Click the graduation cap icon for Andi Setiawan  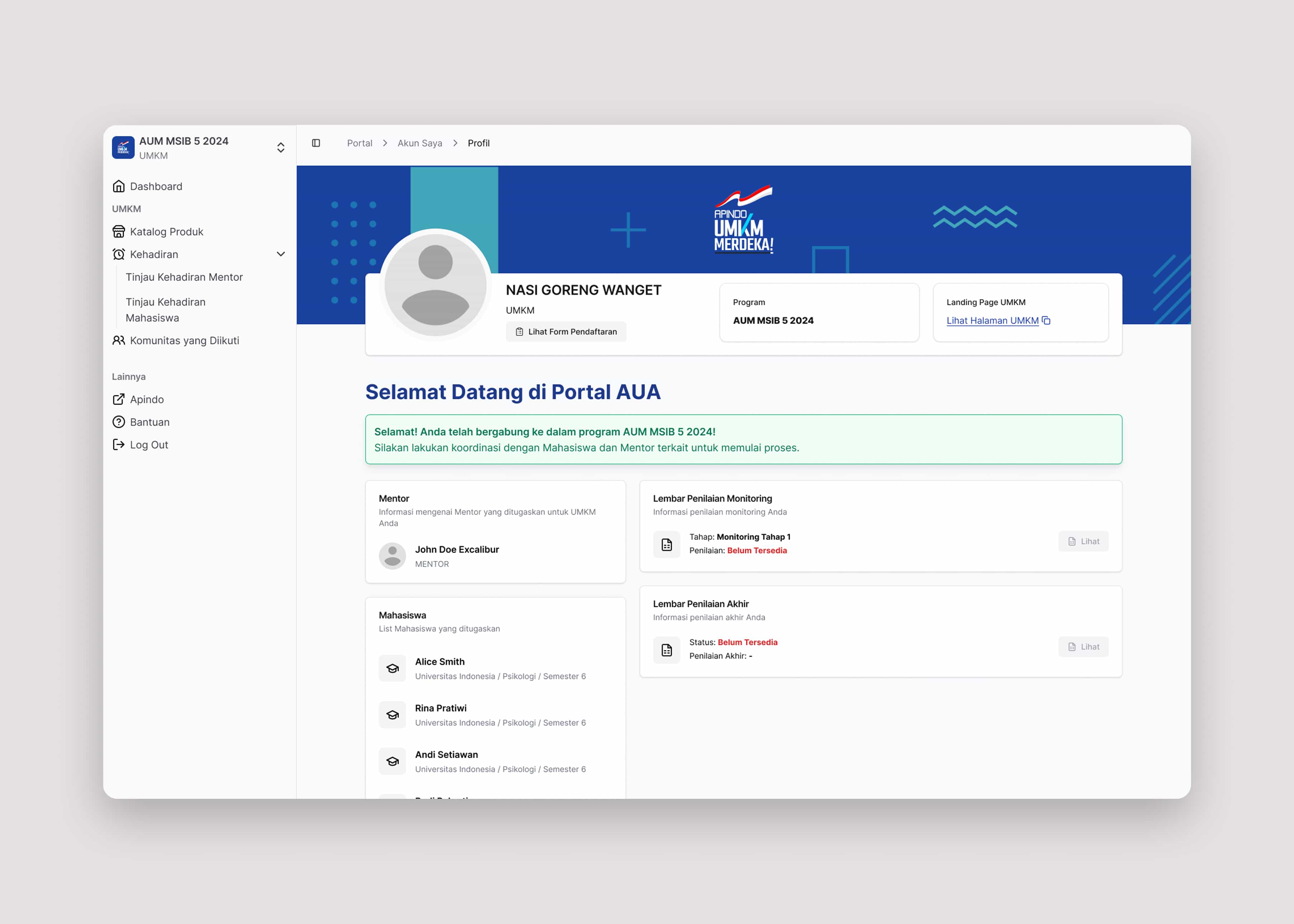tap(392, 761)
